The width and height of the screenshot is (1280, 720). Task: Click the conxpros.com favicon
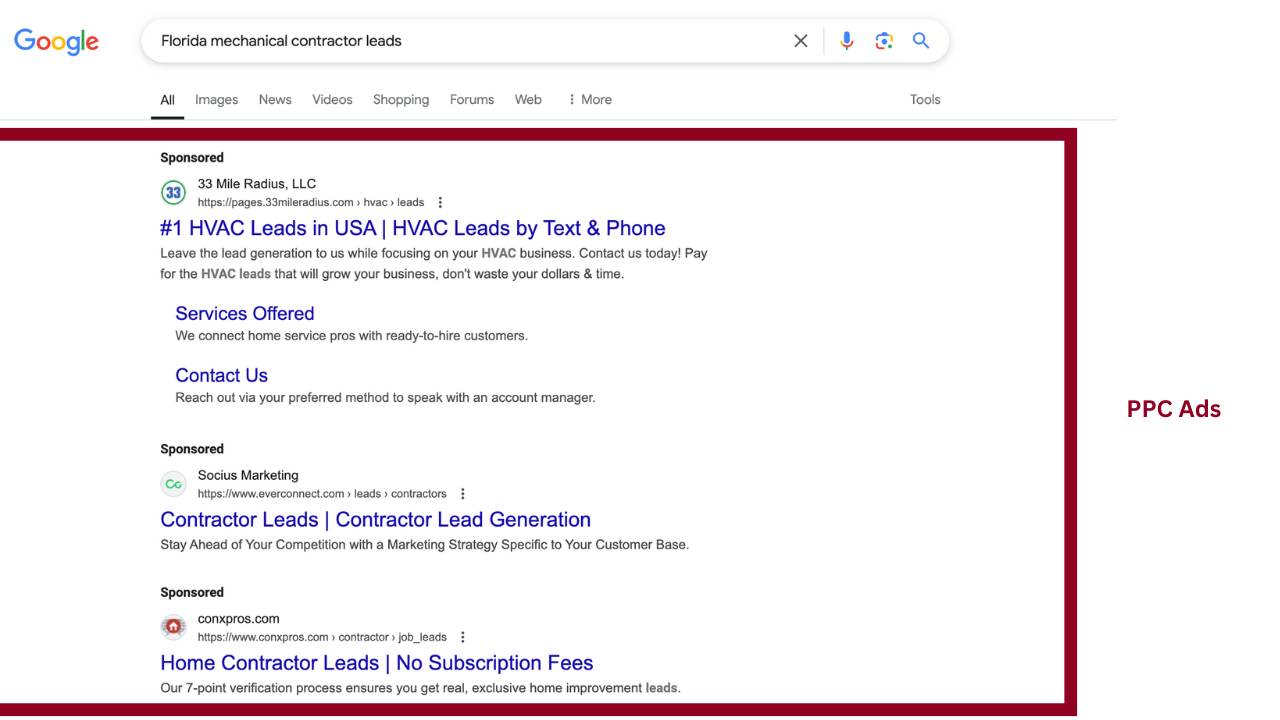pyautogui.click(x=174, y=627)
